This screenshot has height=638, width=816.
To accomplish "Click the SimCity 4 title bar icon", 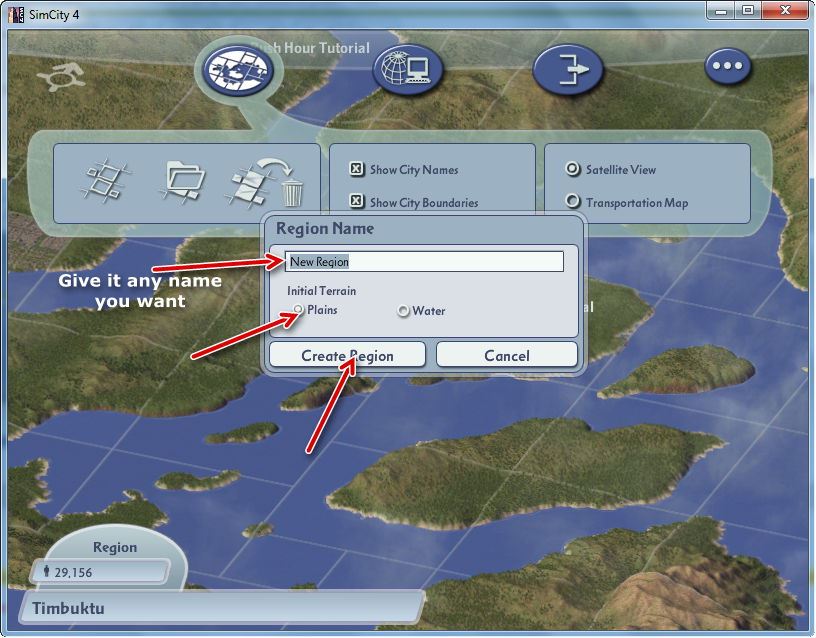I will [16, 14].
